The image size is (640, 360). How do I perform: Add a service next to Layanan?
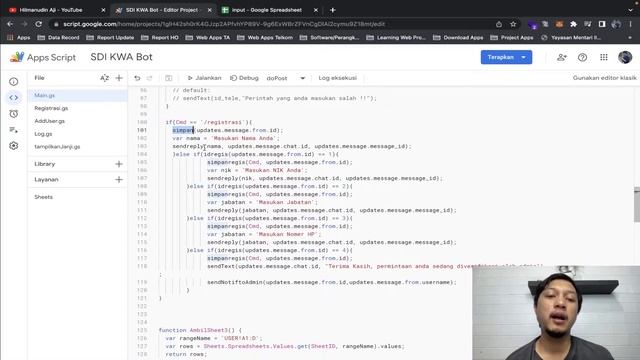coord(119,180)
